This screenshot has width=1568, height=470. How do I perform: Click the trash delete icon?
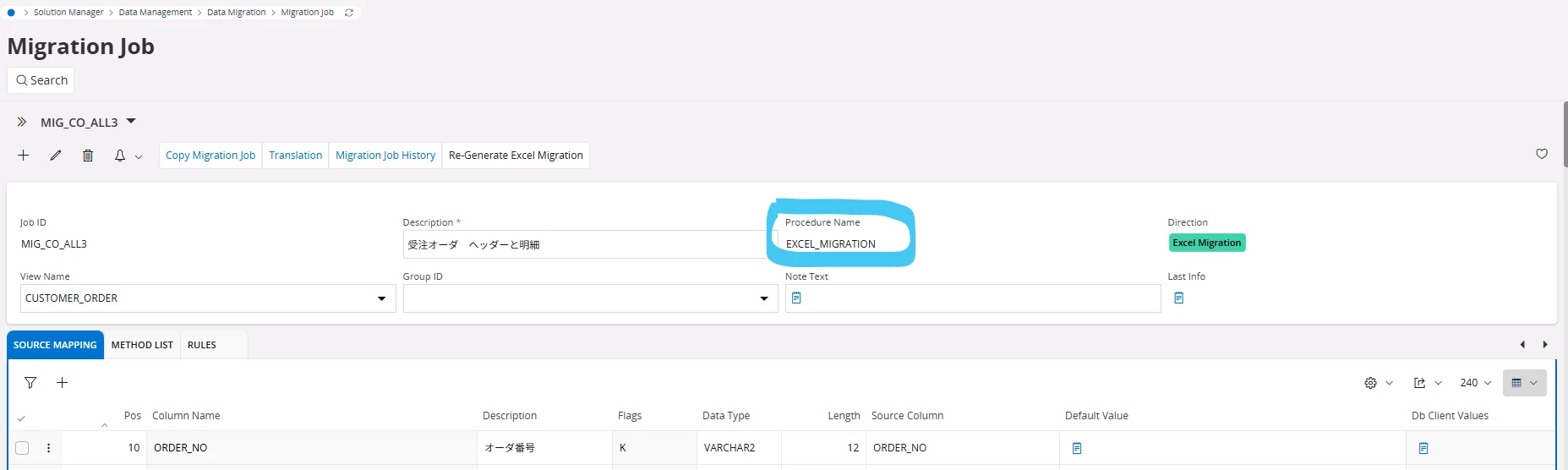pos(88,156)
